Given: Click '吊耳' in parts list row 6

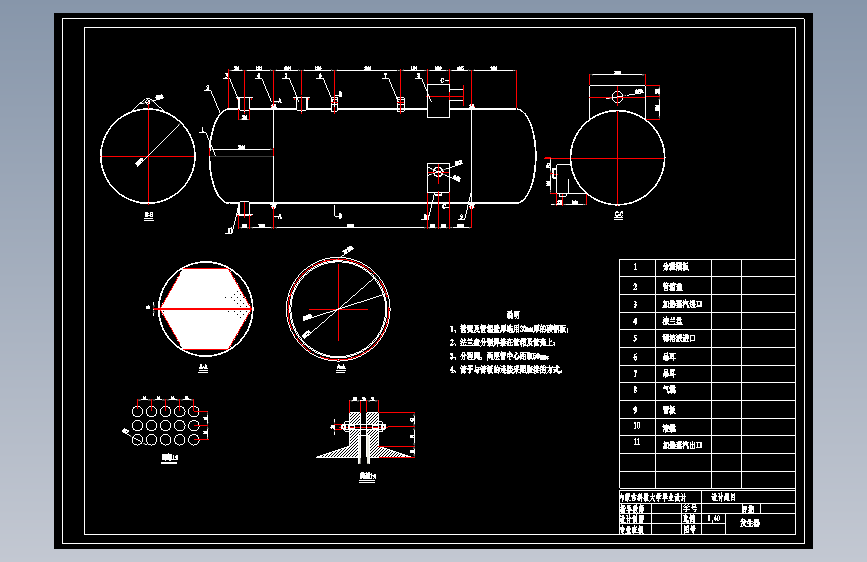Looking at the screenshot, I should coord(669,357).
